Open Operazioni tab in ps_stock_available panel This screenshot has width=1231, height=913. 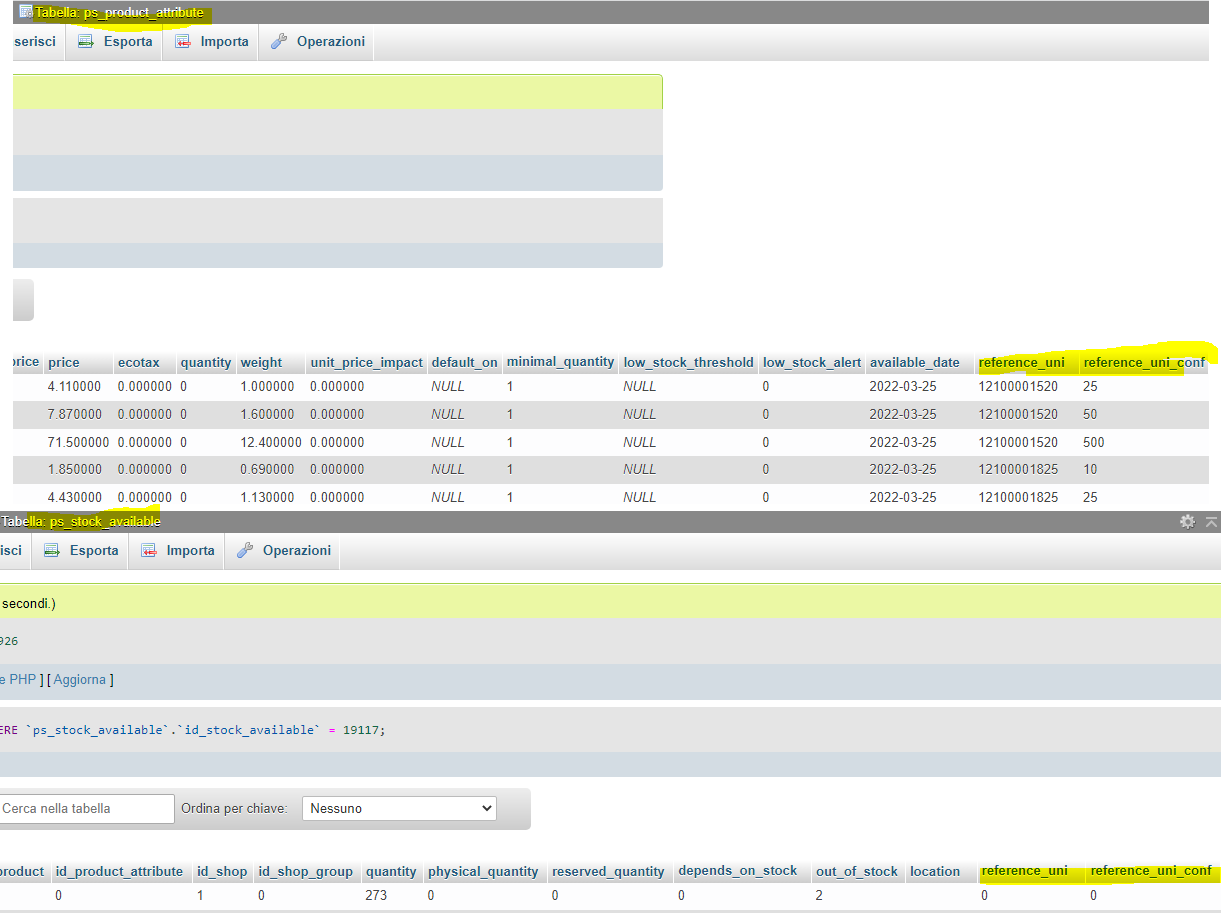[283, 551]
